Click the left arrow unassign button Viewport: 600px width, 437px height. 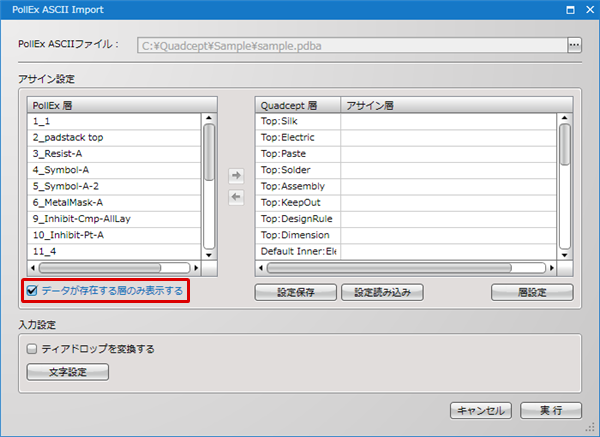coord(236,197)
